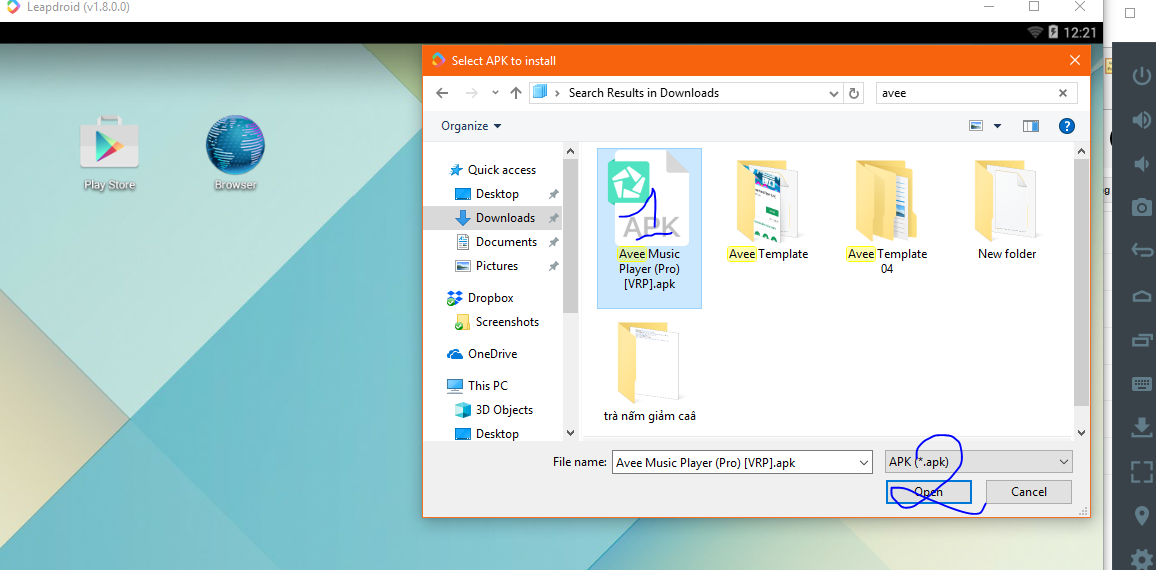Screen dimensions: 1156x570
Task: Open view options dropdown arrow
Action: pos(997,126)
